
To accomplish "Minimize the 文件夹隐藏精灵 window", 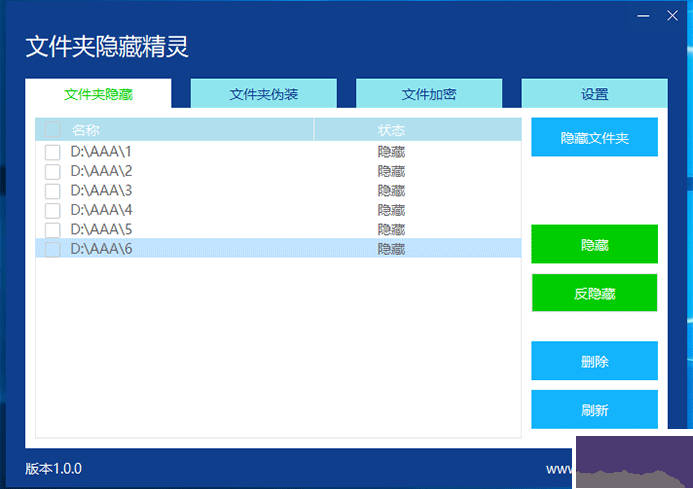I will point(643,16).
